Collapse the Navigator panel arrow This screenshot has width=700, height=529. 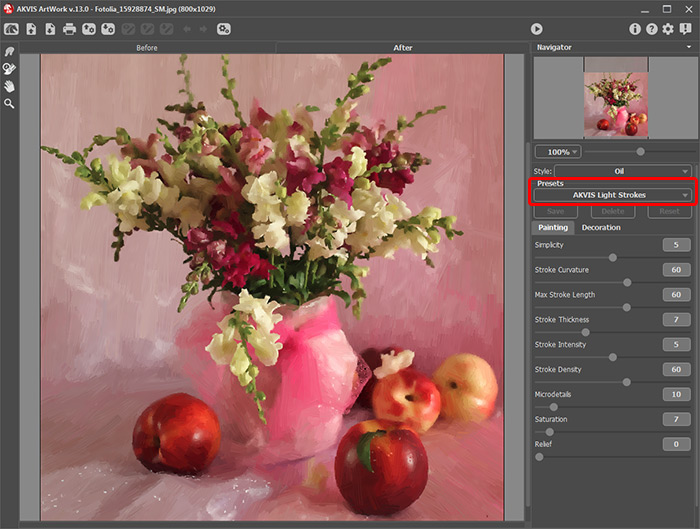(x=689, y=47)
